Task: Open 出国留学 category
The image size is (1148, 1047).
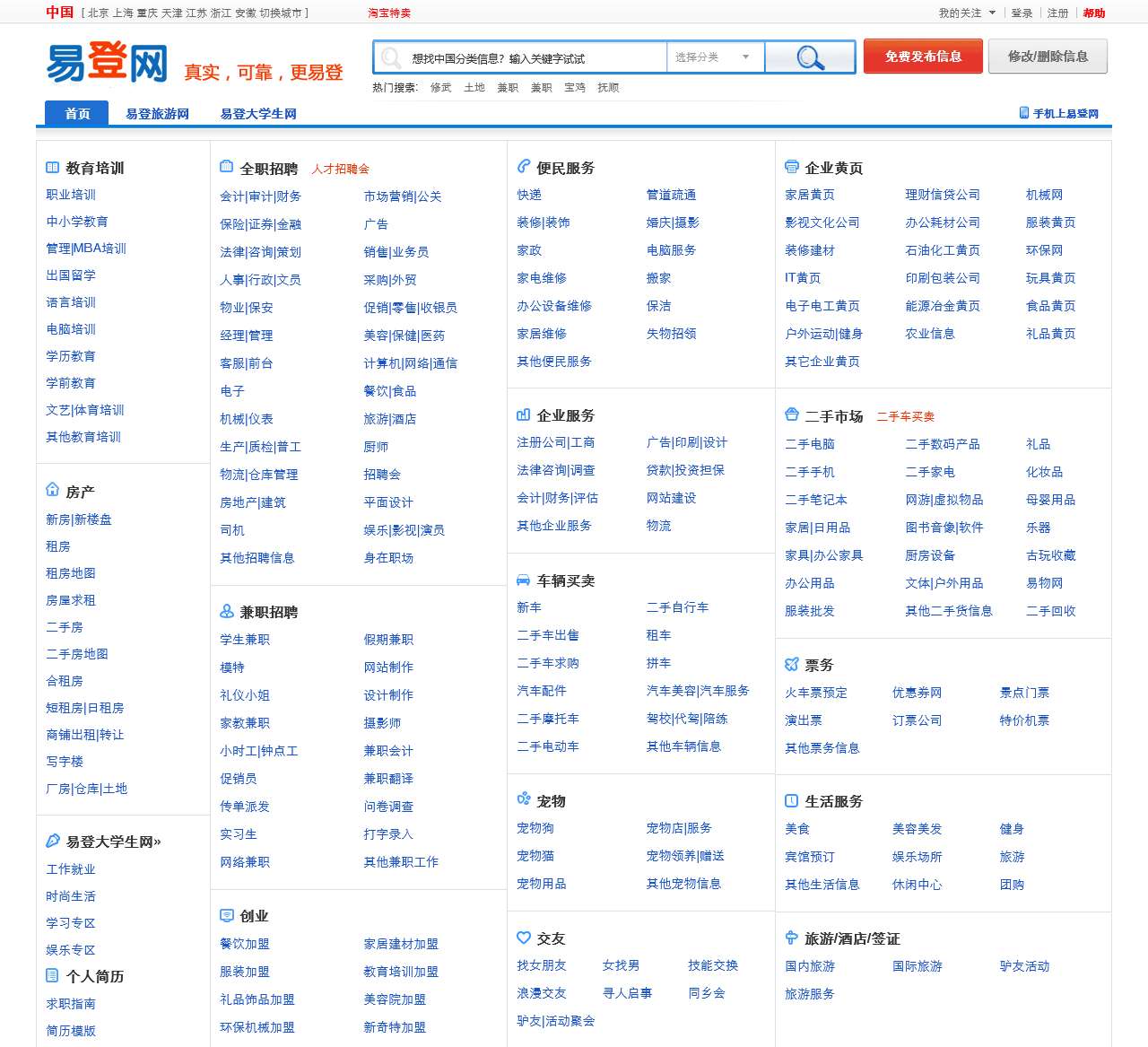Action: click(x=71, y=275)
